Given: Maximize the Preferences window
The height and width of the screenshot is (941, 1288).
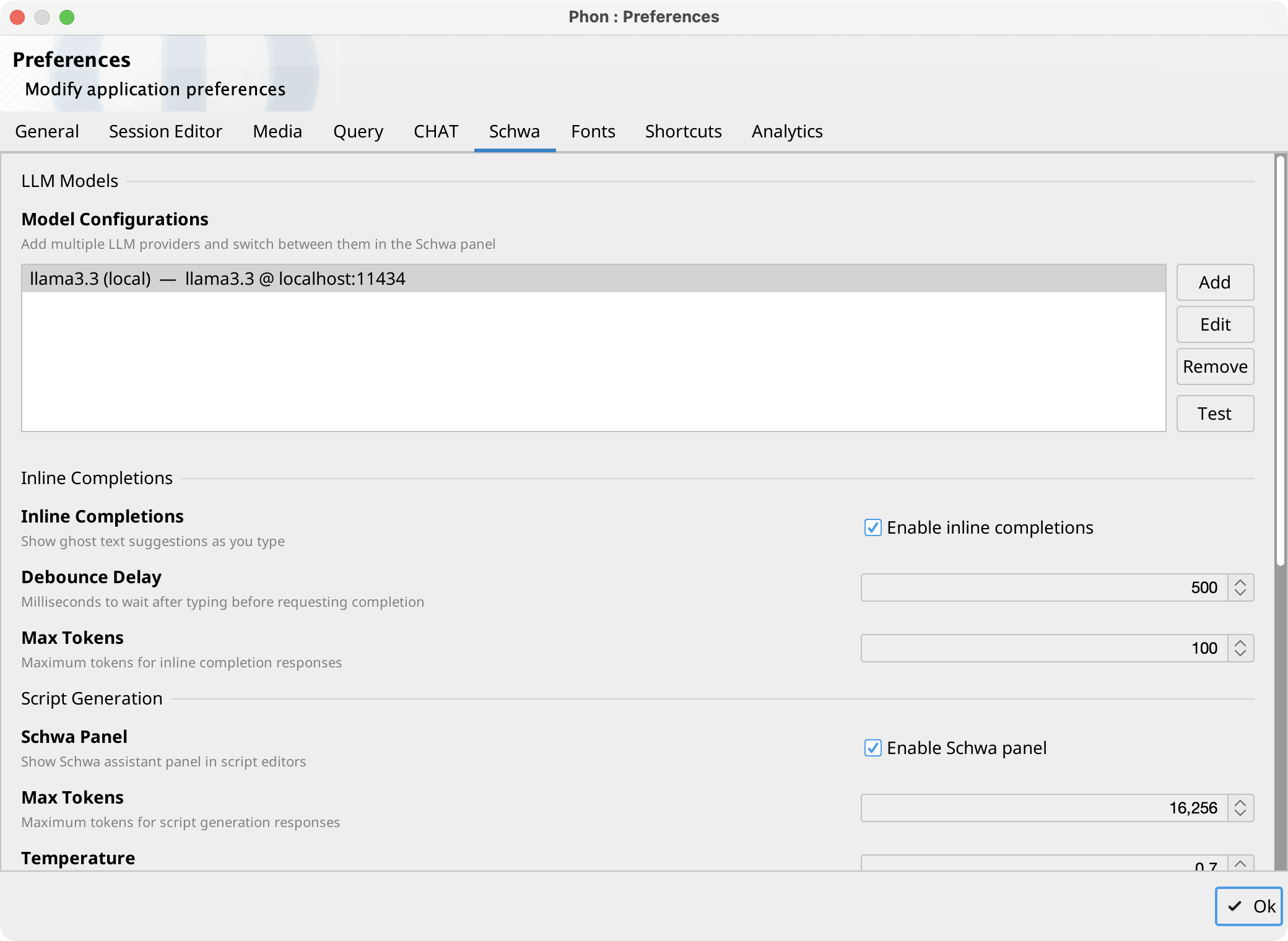Looking at the screenshot, I should [x=67, y=17].
